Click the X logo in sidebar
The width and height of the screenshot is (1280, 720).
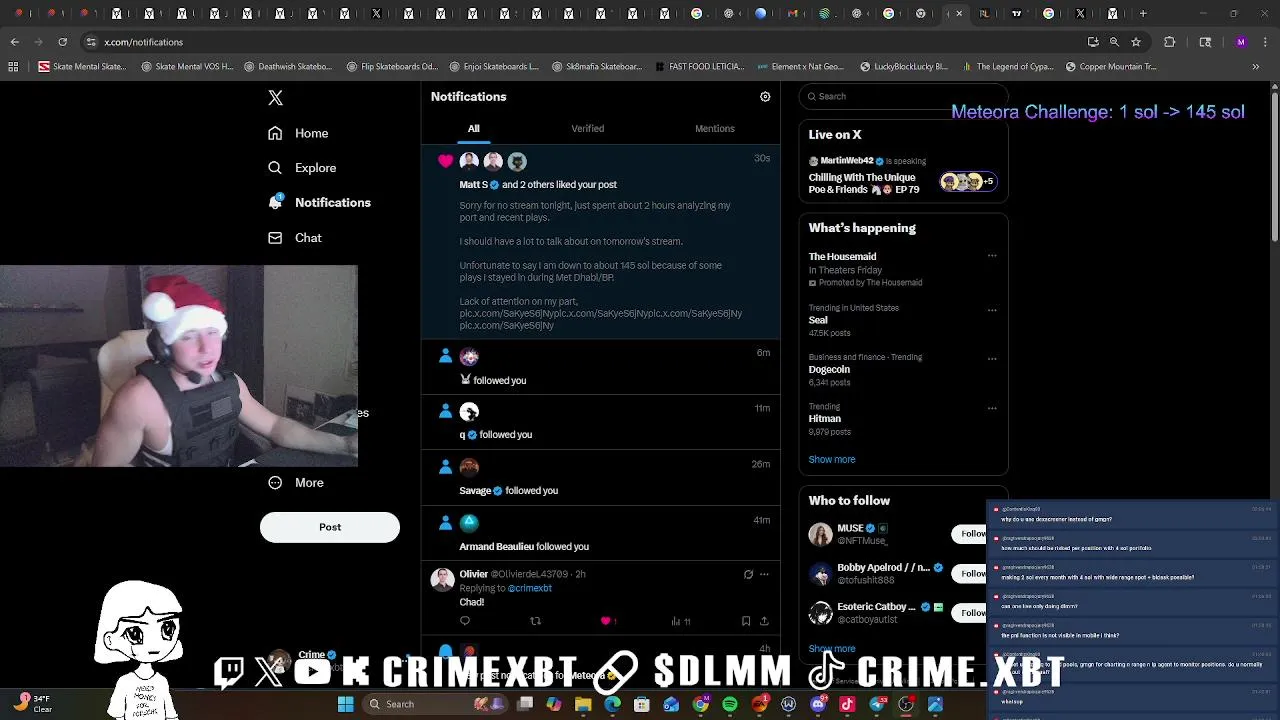tap(275, 97)
